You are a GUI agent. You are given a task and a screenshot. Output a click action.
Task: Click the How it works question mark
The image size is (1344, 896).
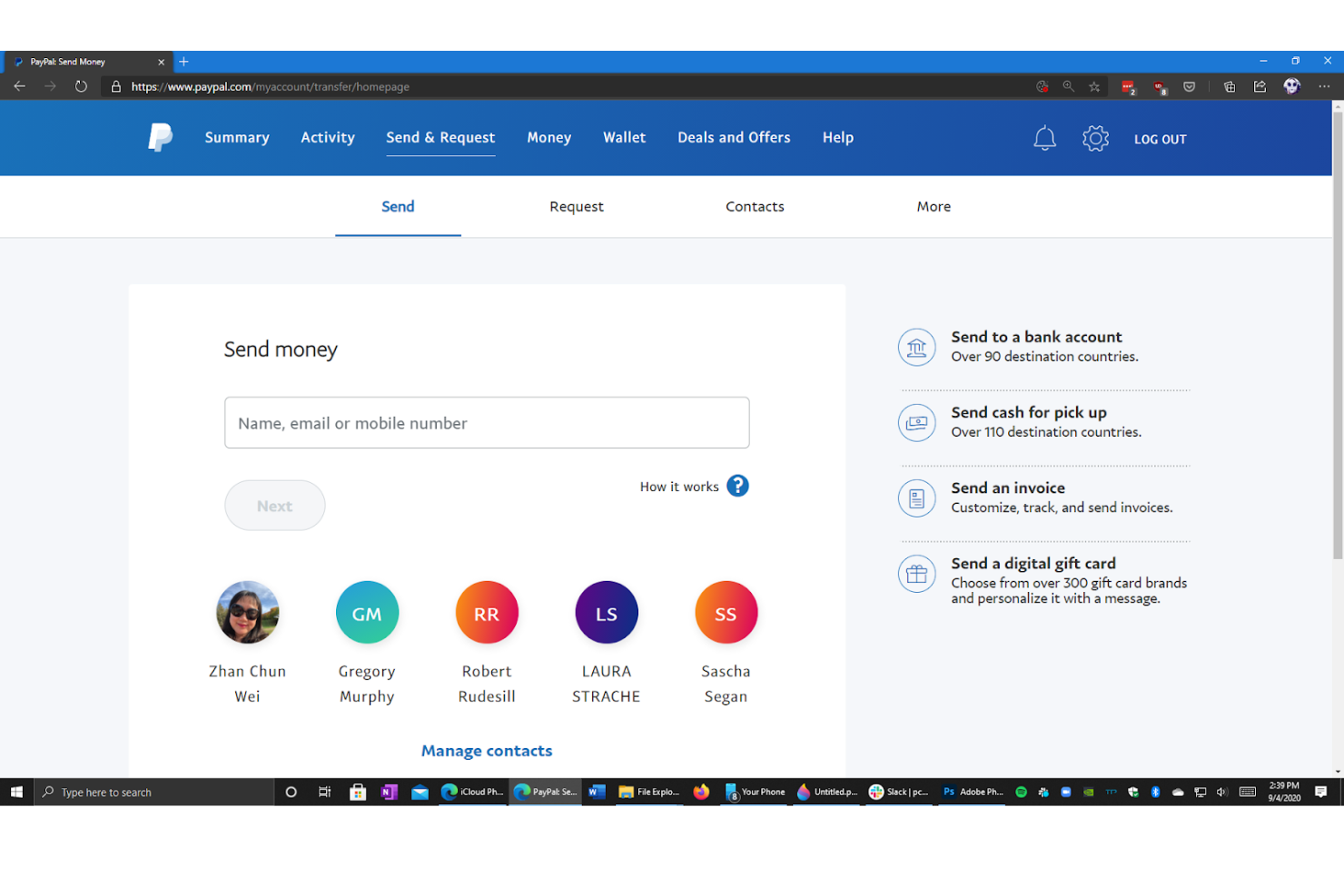tap(737, 486)
